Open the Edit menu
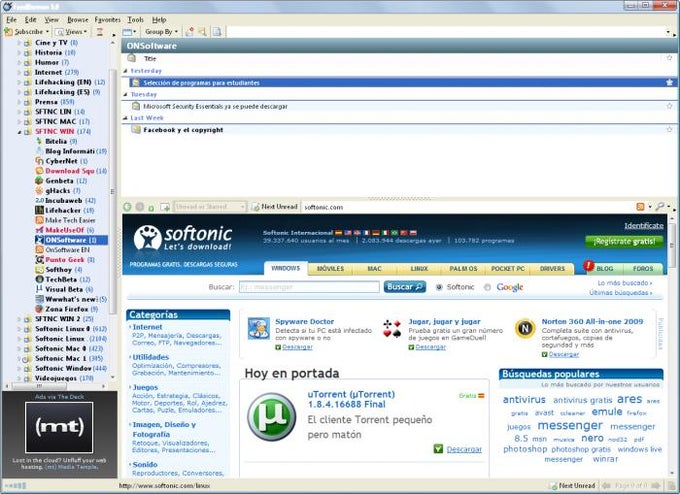 click(30, 20)
